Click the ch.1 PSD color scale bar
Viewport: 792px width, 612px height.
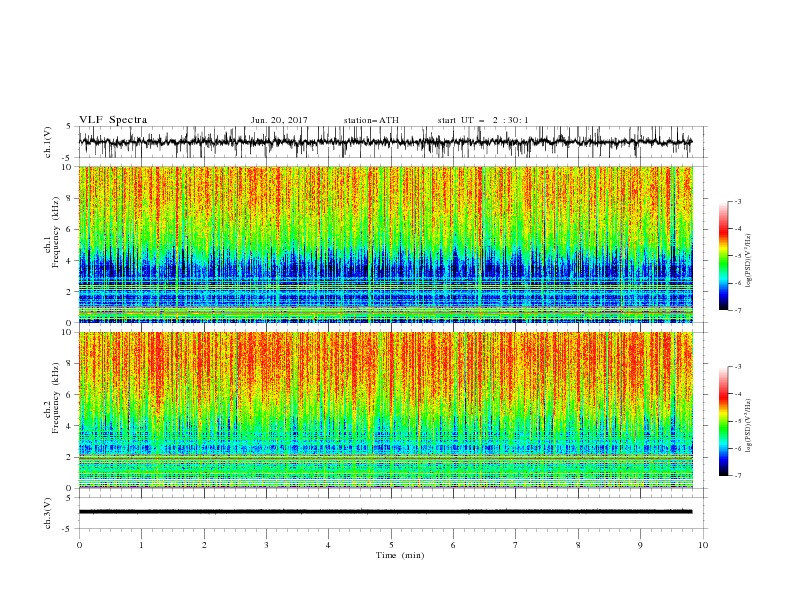723,256
